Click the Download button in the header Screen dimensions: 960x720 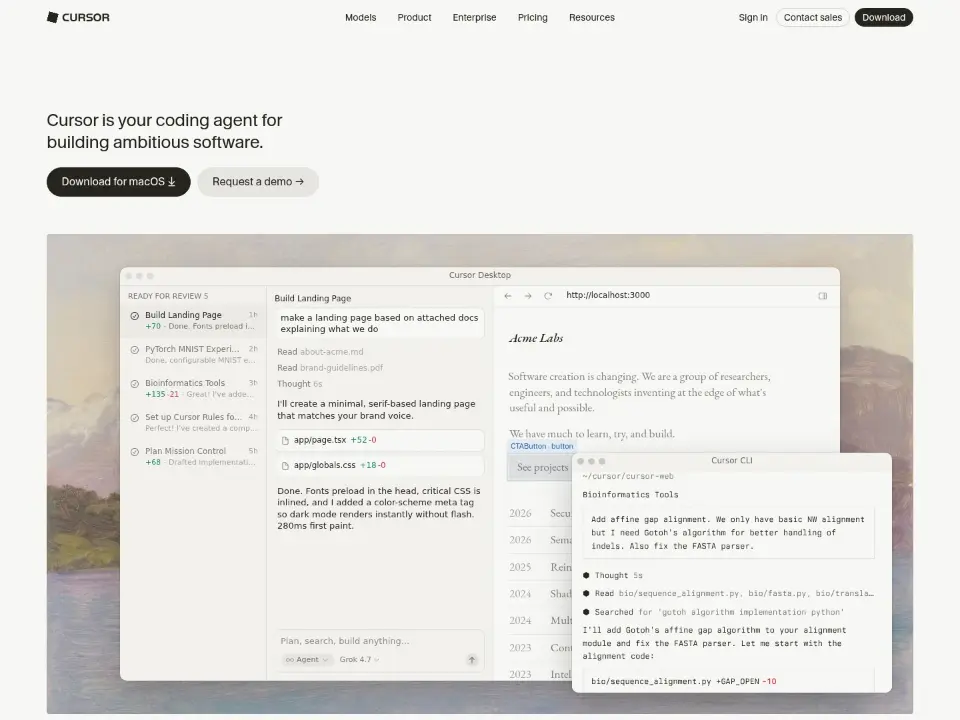pyautogui.click(x=884, y=18)
